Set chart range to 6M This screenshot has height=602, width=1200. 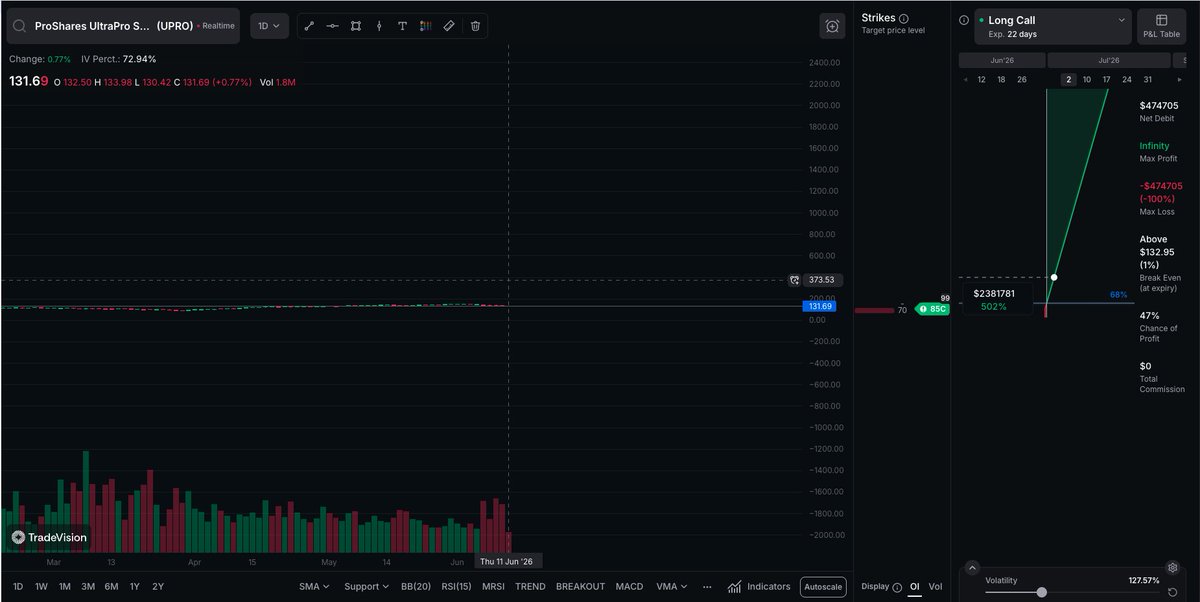coord(111,587)
